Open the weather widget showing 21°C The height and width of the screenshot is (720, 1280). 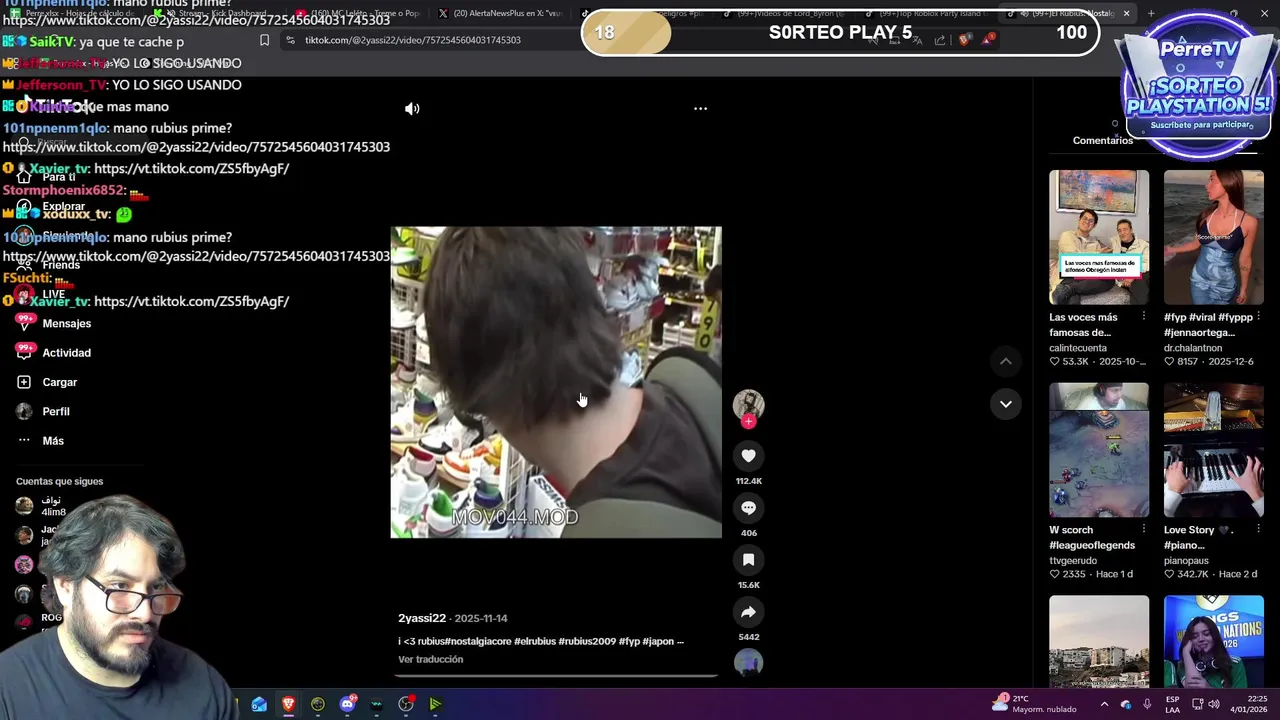click(1033, 704)
